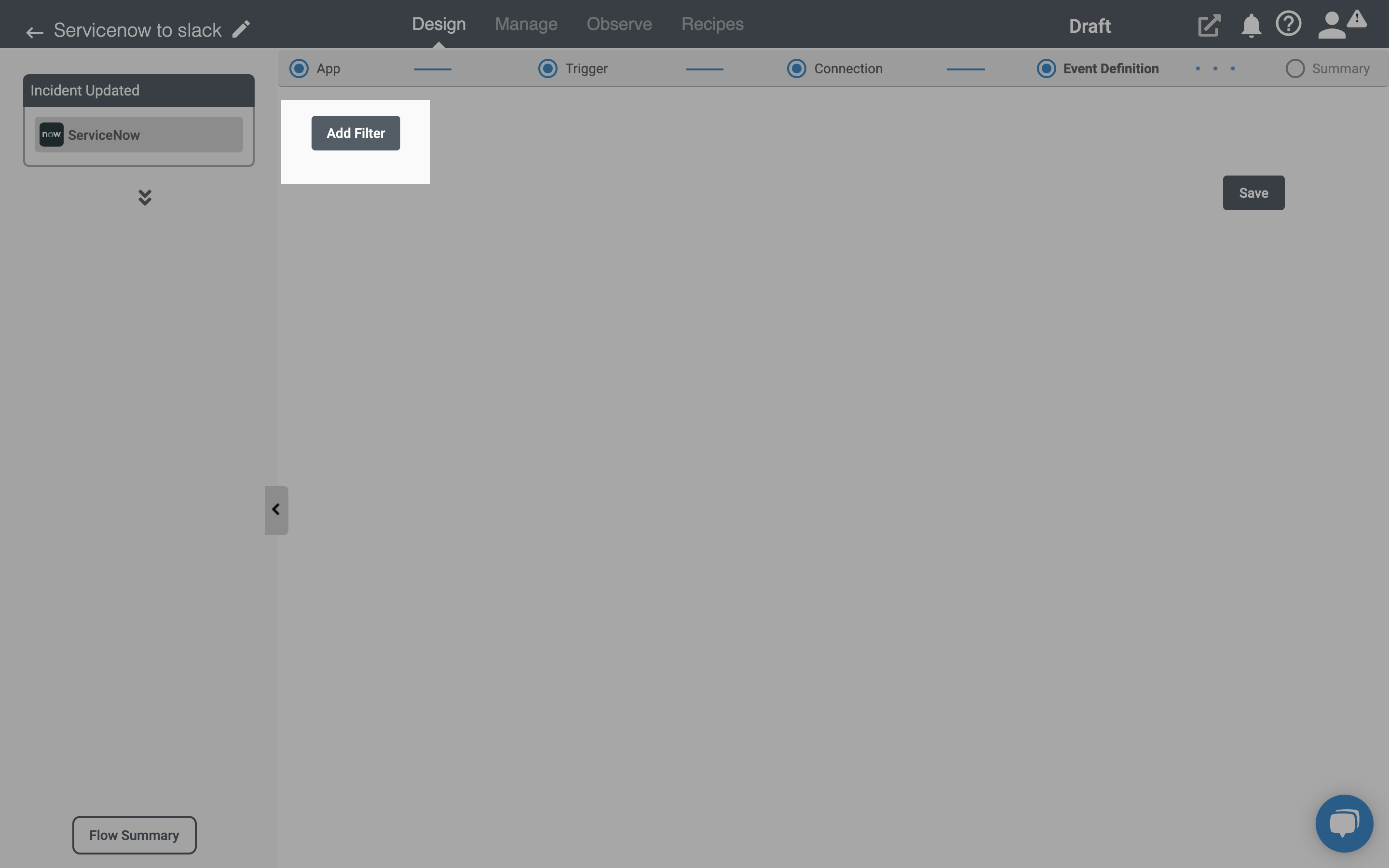This screenshot has width=1389, height=868.
Task: Open the chat support widget
Action: pos(1344,823)
